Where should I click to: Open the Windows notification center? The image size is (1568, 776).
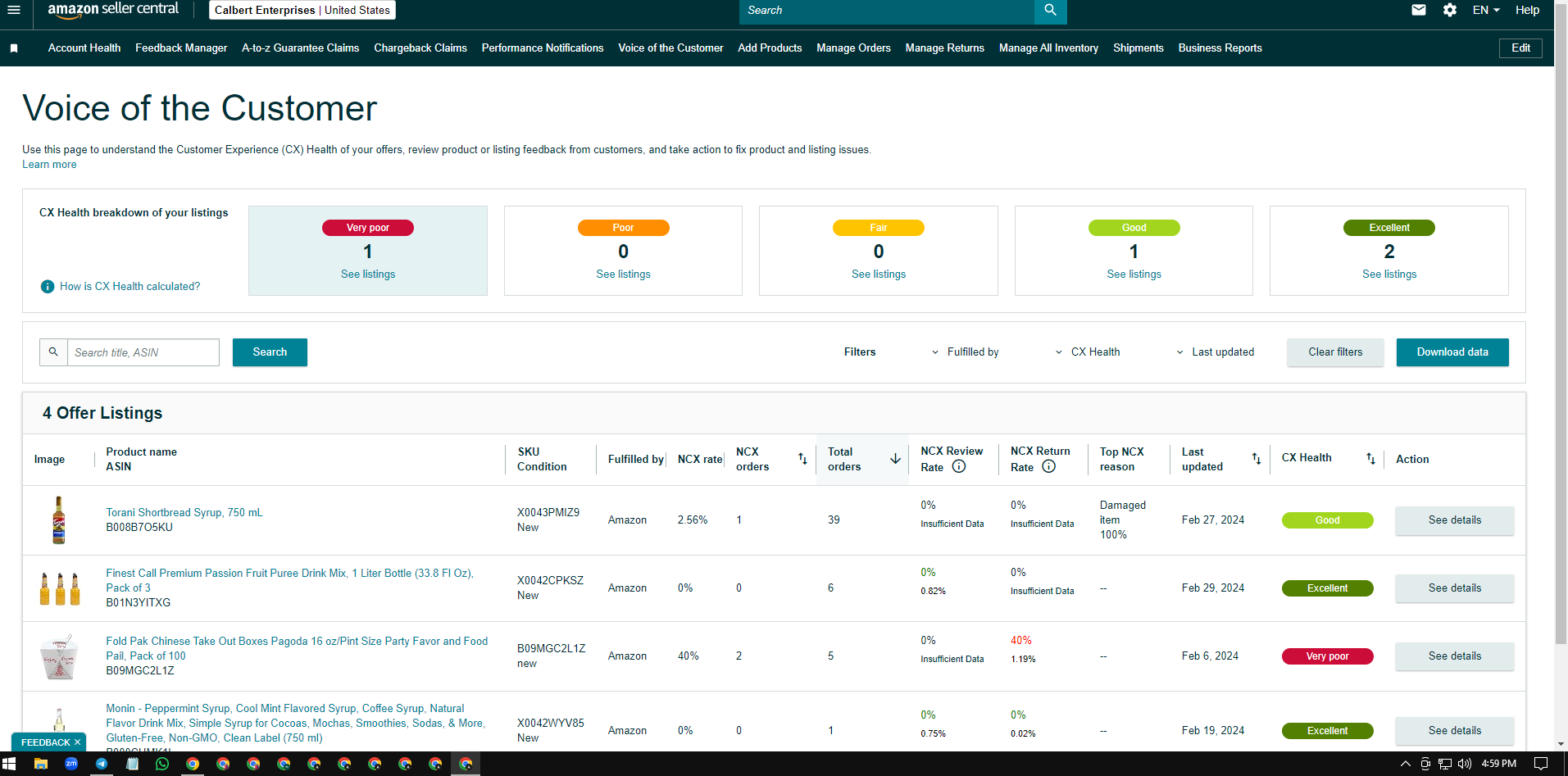click(1541, 764)
